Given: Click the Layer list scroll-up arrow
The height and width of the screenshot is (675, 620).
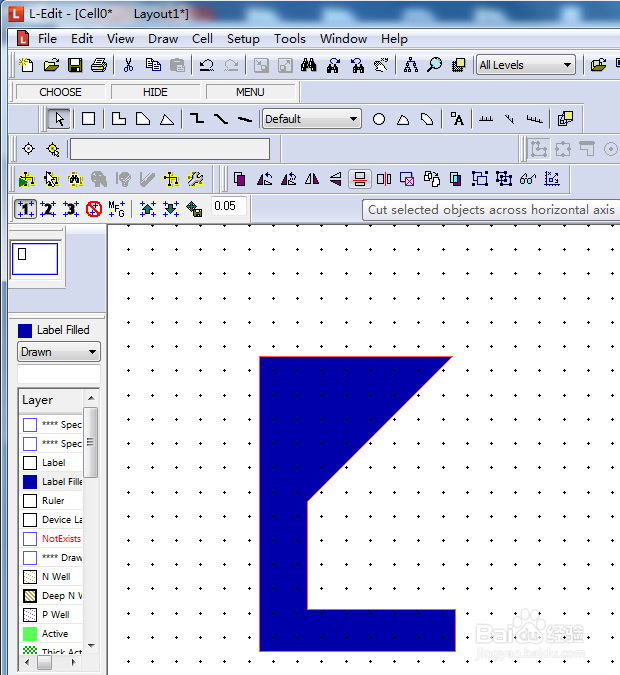Looking at the screenshot, I should click(91, 398).
